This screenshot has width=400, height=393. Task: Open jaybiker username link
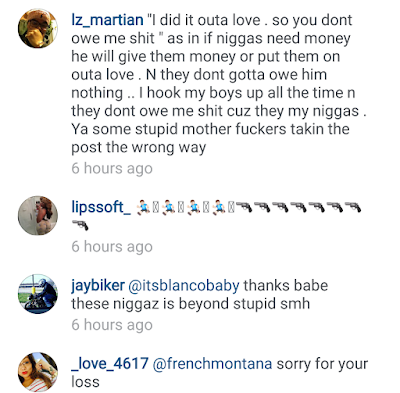click(x=98, y=286)
